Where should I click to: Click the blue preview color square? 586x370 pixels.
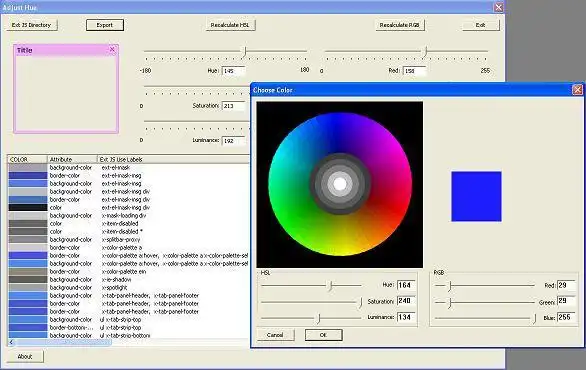[476, 197]
